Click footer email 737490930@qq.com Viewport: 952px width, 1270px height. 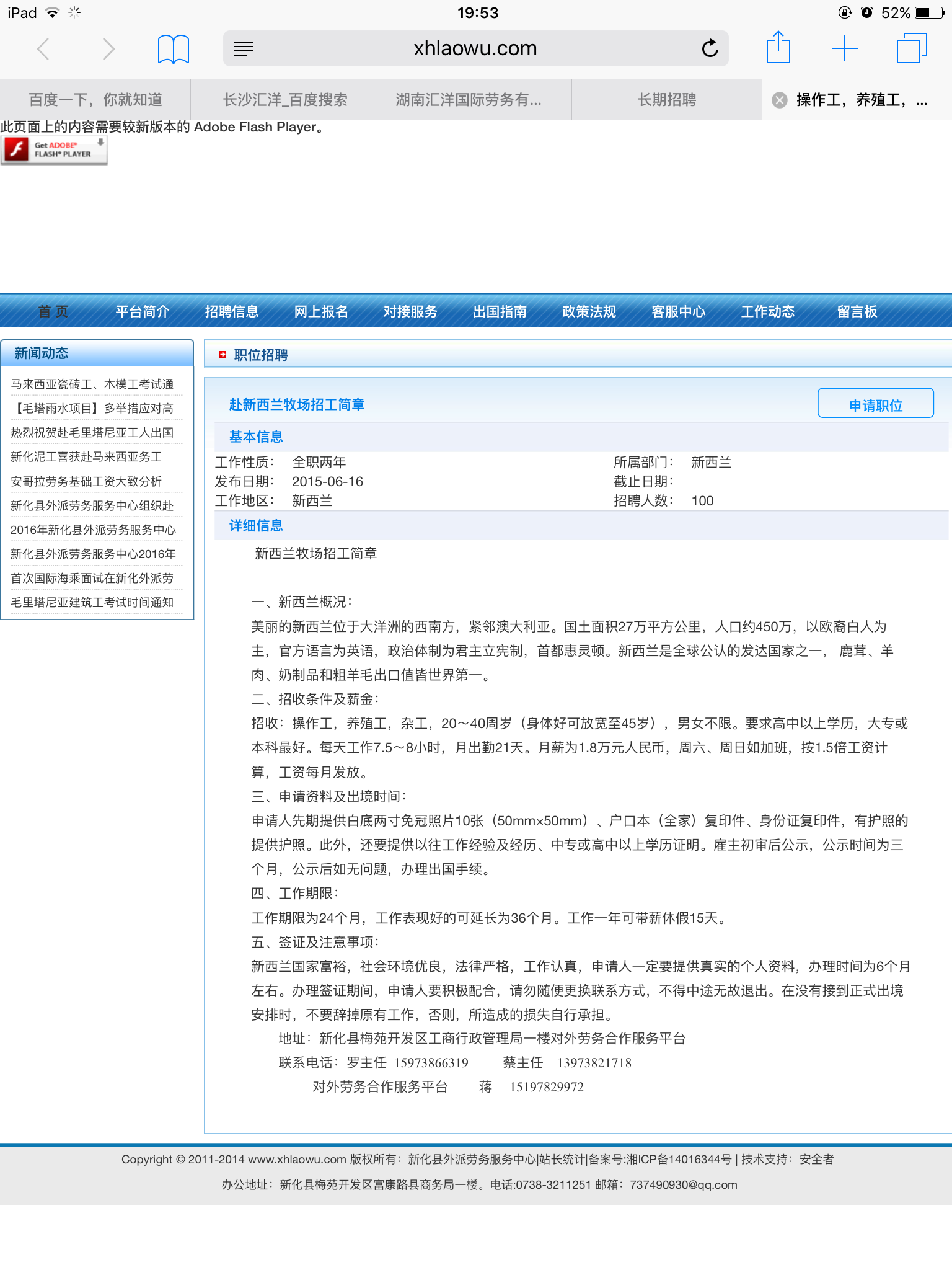pyautogui.click(x=684, y=1184)
